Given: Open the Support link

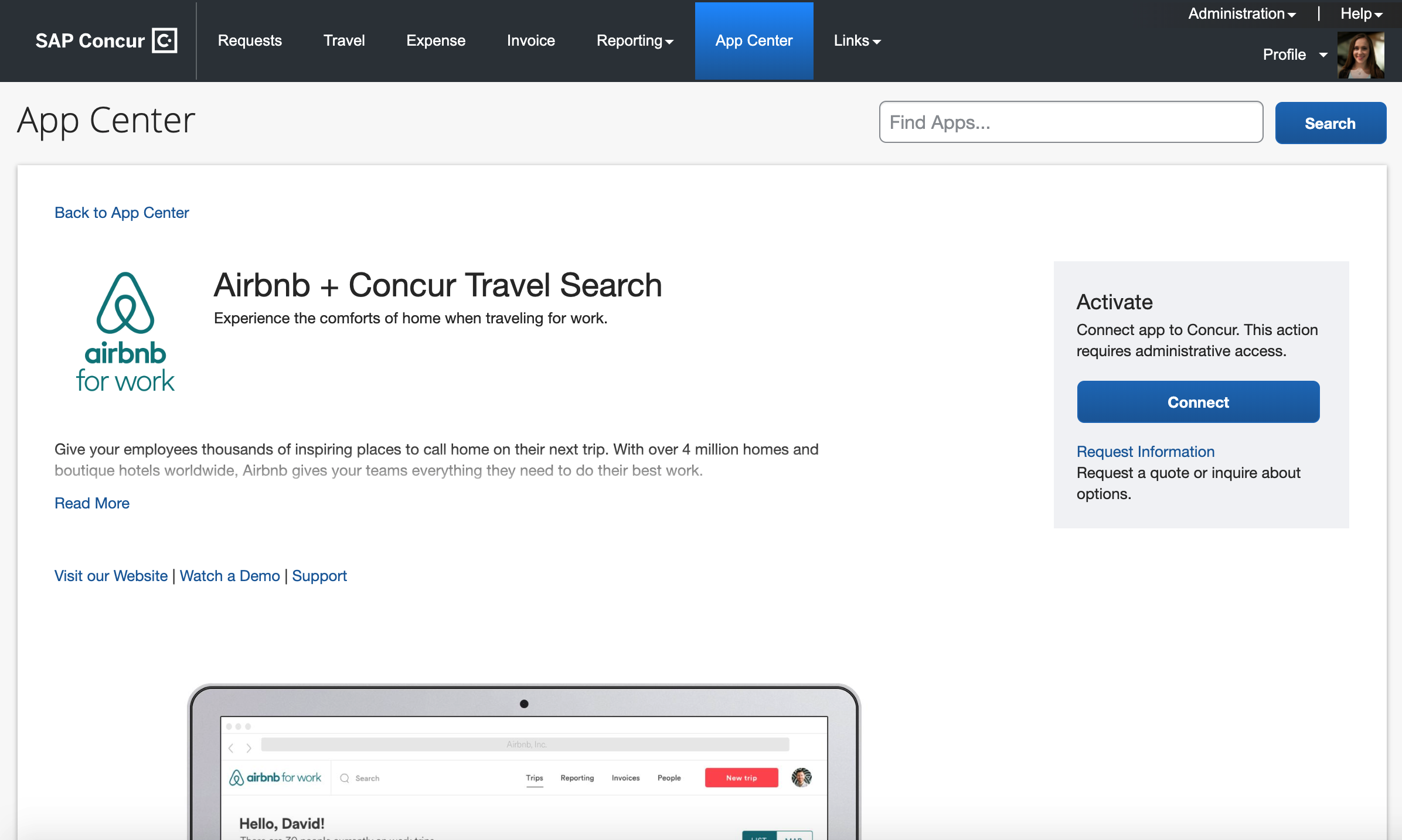Looking at the screenshot, I should tap(319, 576).
